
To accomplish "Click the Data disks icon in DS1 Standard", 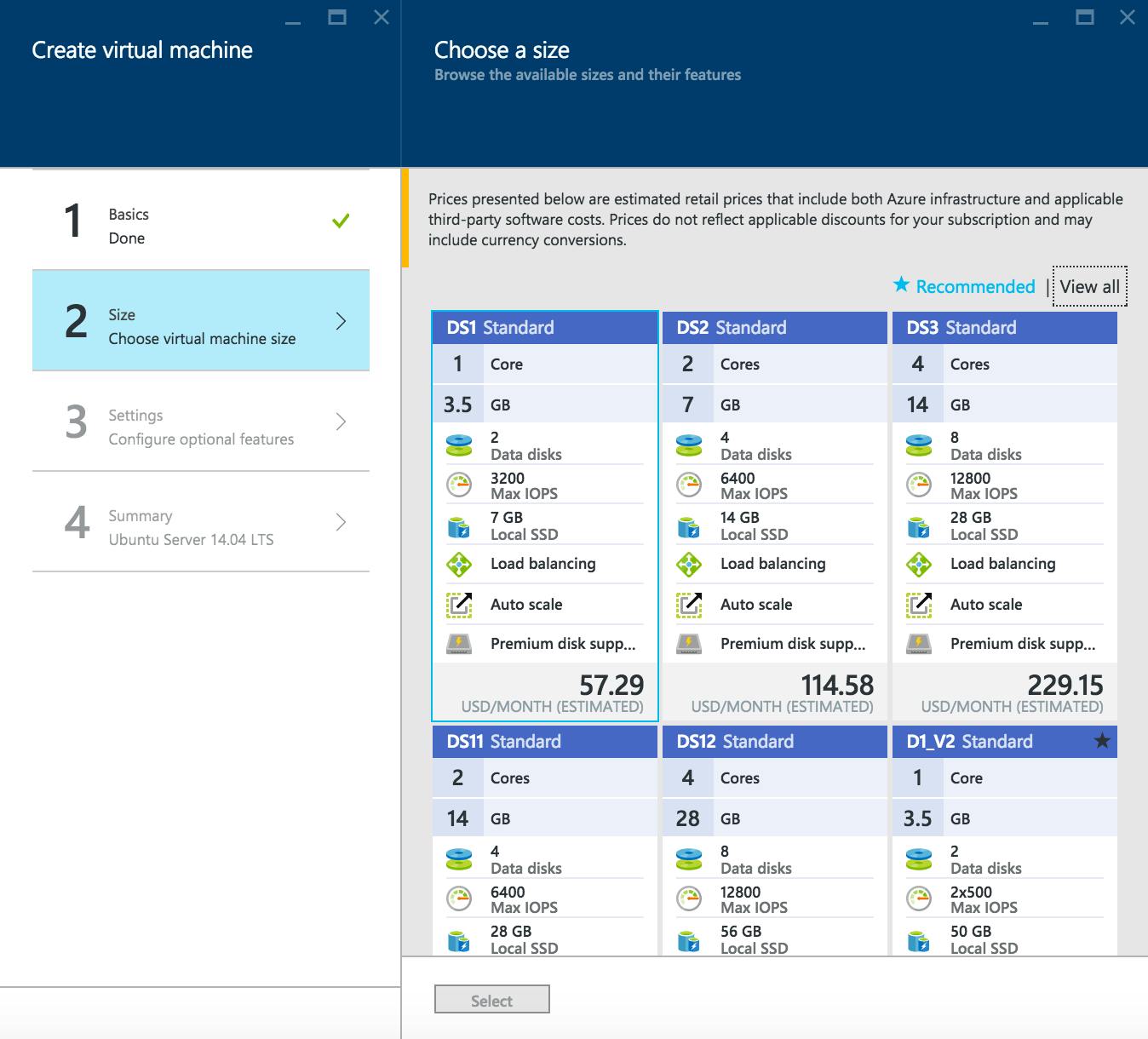I will pos(459,445).
